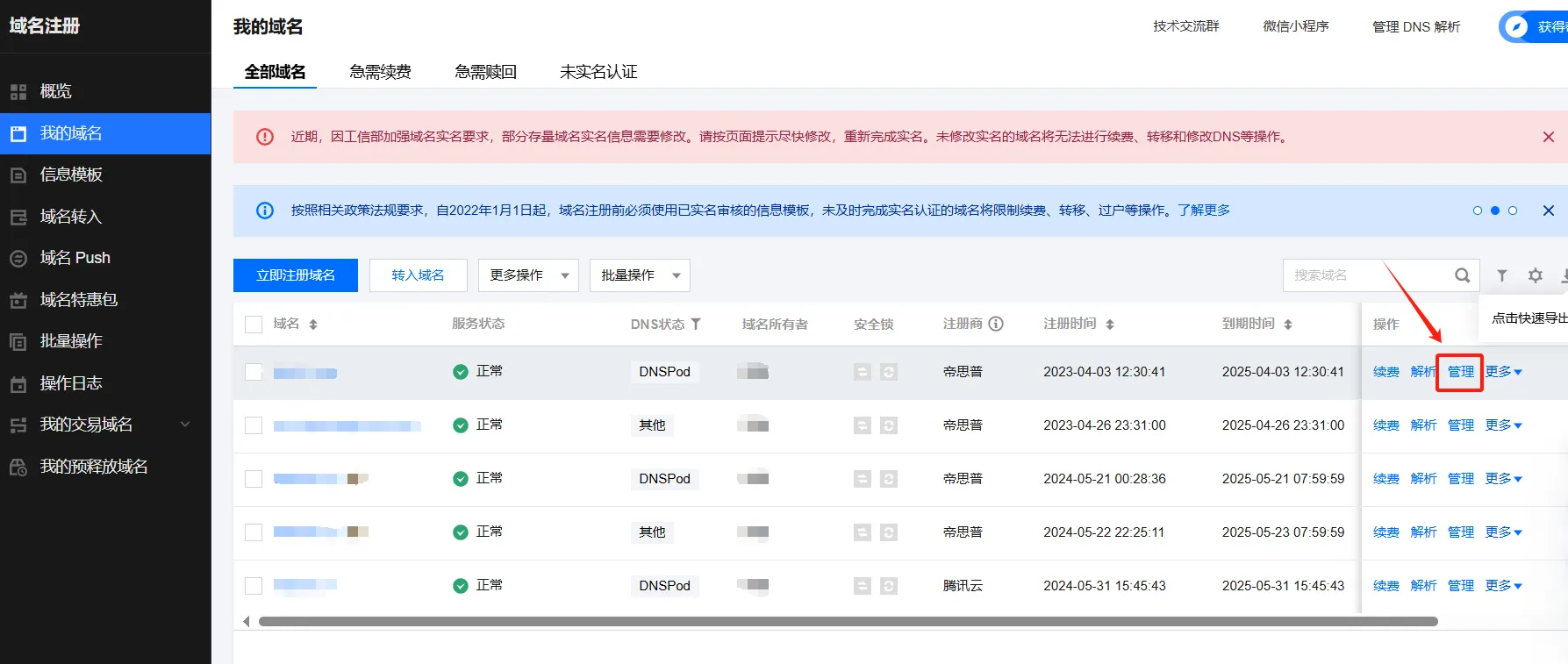Click the blue info circle icon
1568x664 pixels.
click(x=265, y=211)
